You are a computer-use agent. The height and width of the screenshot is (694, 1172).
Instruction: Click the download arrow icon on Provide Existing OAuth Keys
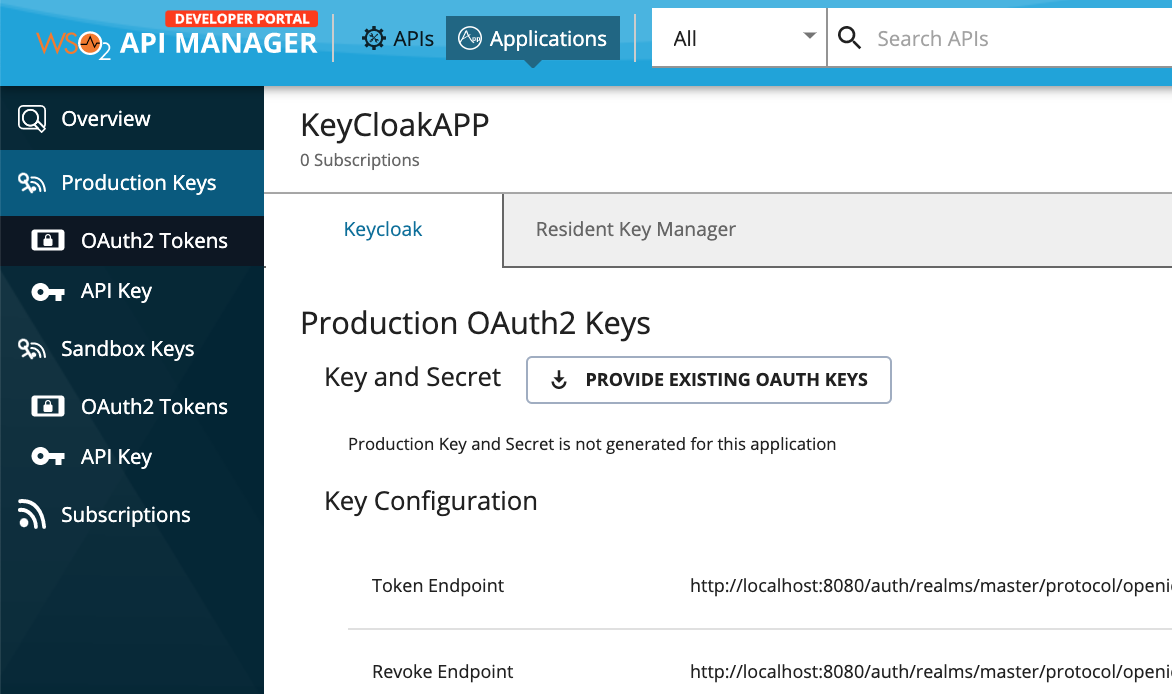coord(558,380)
